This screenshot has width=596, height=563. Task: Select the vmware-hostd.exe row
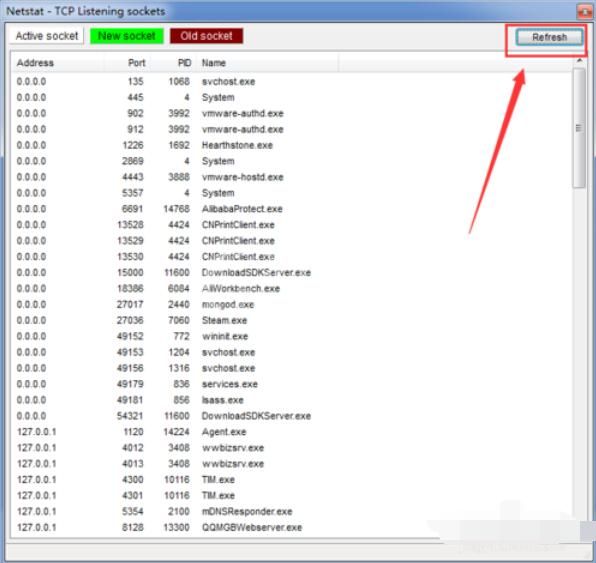click(x=292, y=177)
